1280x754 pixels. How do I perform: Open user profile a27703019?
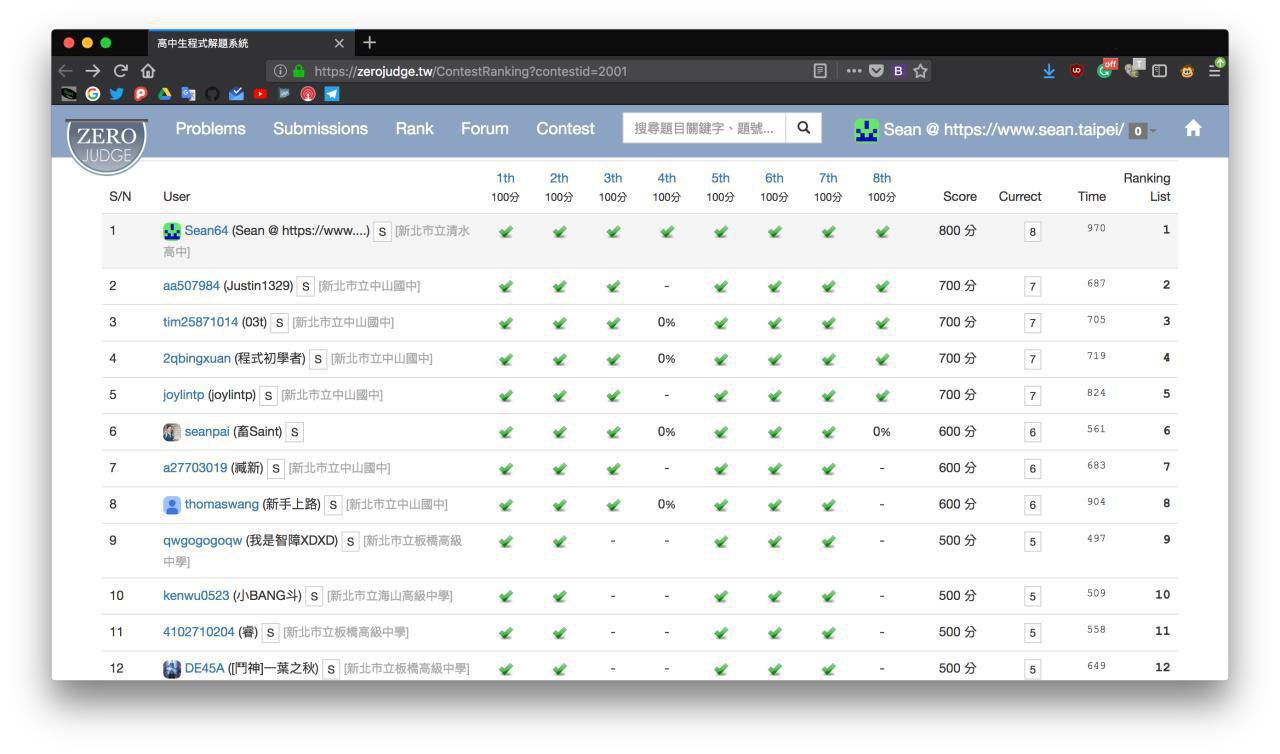(195, 467)
